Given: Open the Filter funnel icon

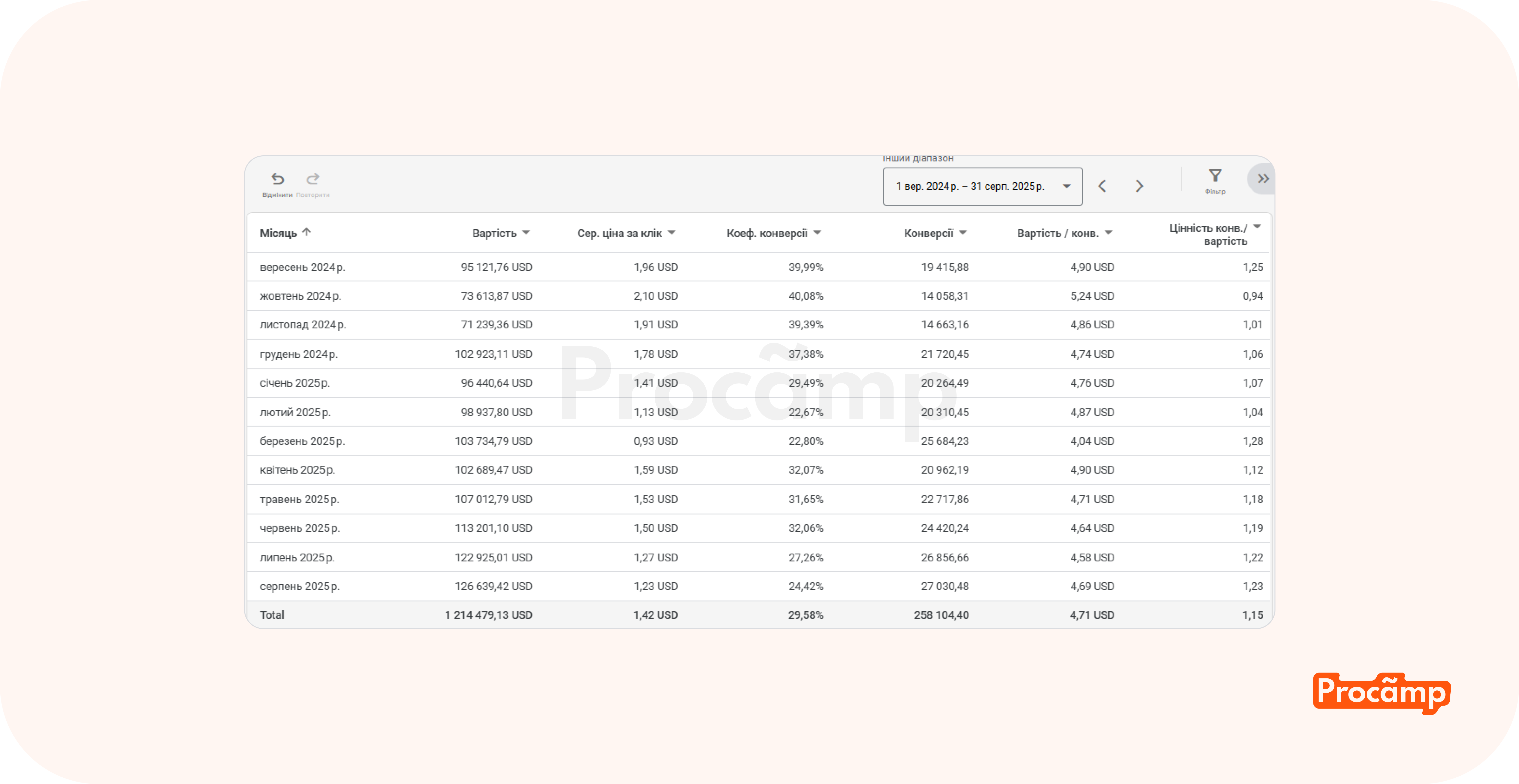Looking at the screenshot, I should pyautogui.click(x=1215, y=176).
